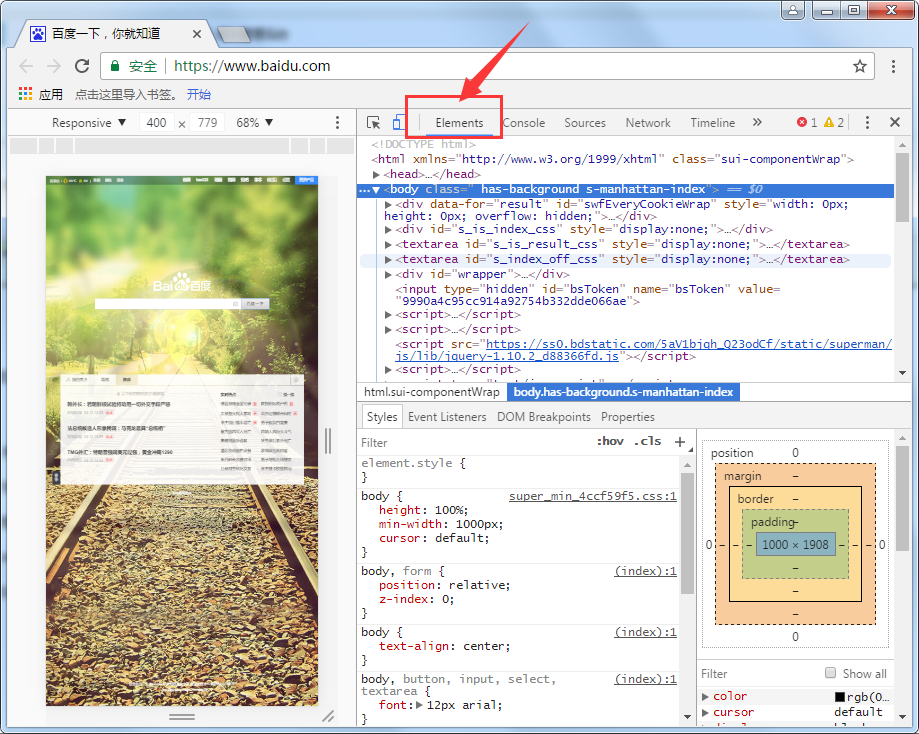Bookmark page with the star icon
This screenshot has height=734, width=919.
[x=859, y=66]
